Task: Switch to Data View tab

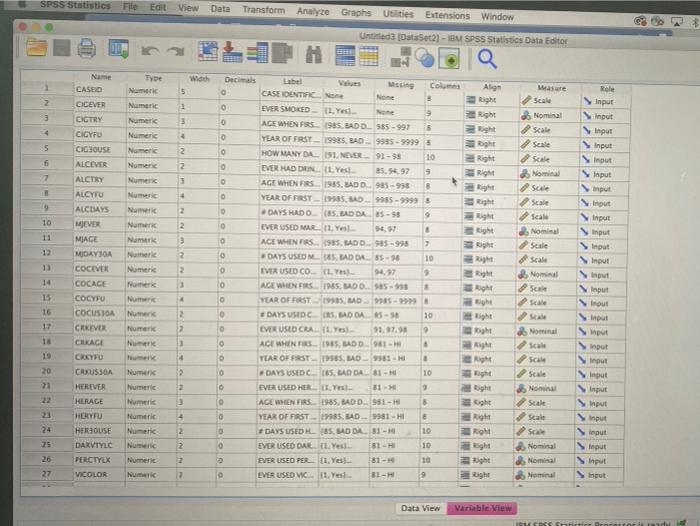Action: (x=420, y=508)
